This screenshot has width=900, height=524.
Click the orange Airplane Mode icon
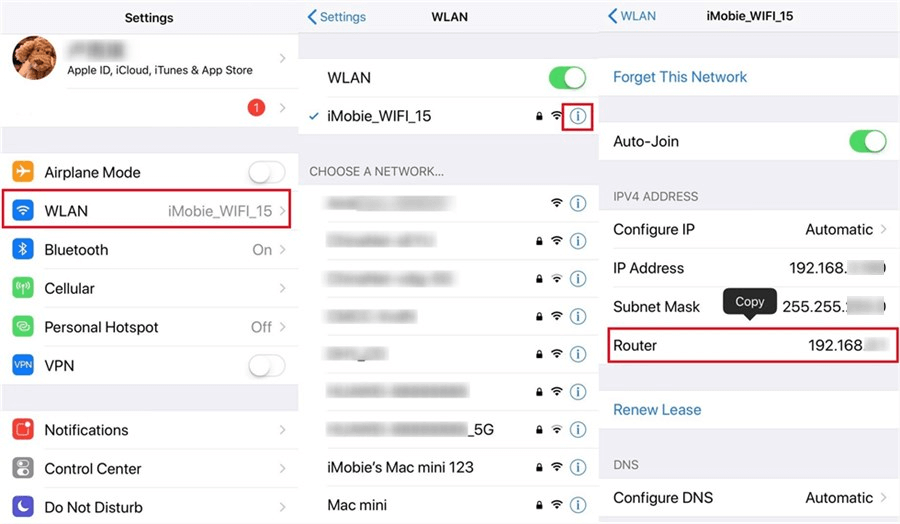click(x=23, y=172)
